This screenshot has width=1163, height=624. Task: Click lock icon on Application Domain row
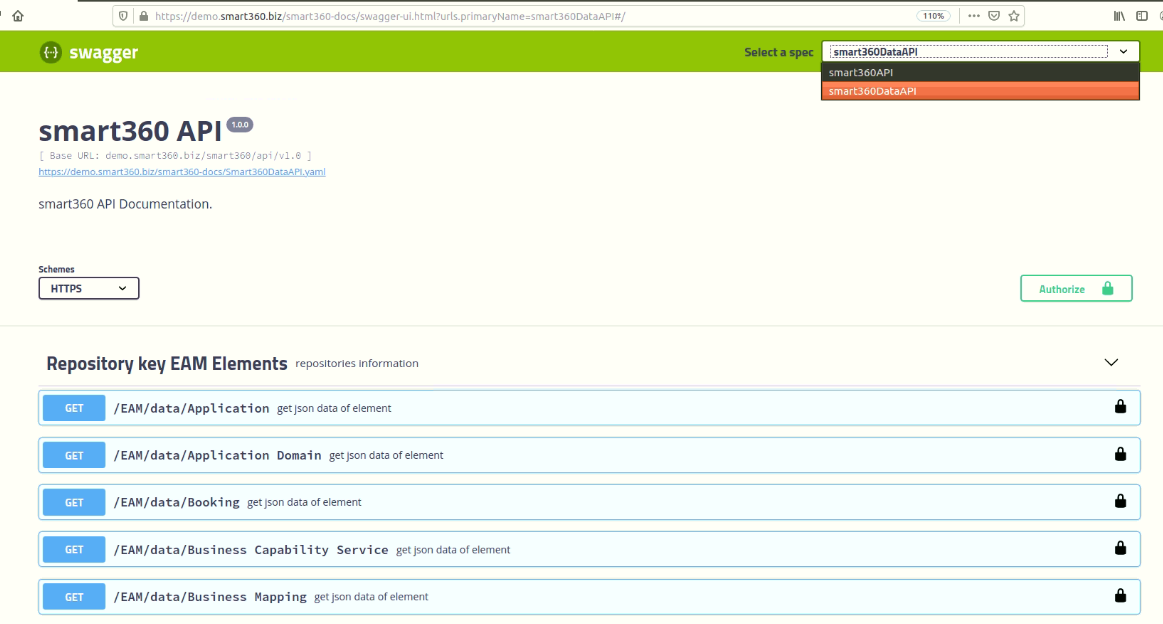pyautogui.click(x=1120, y=454)
